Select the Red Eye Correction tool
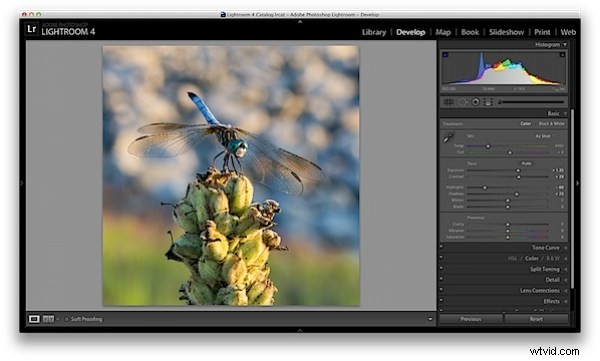This screenshot has width=600, height=361. pyautogui.click(x=476, y=102)
